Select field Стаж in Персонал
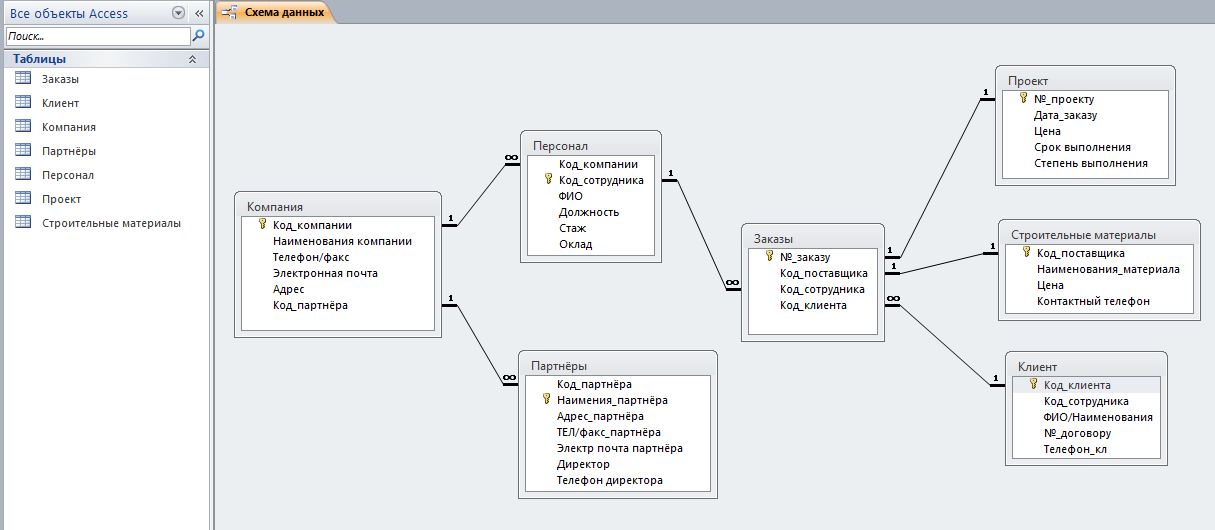1215x530 pixels. pos(572,228)
